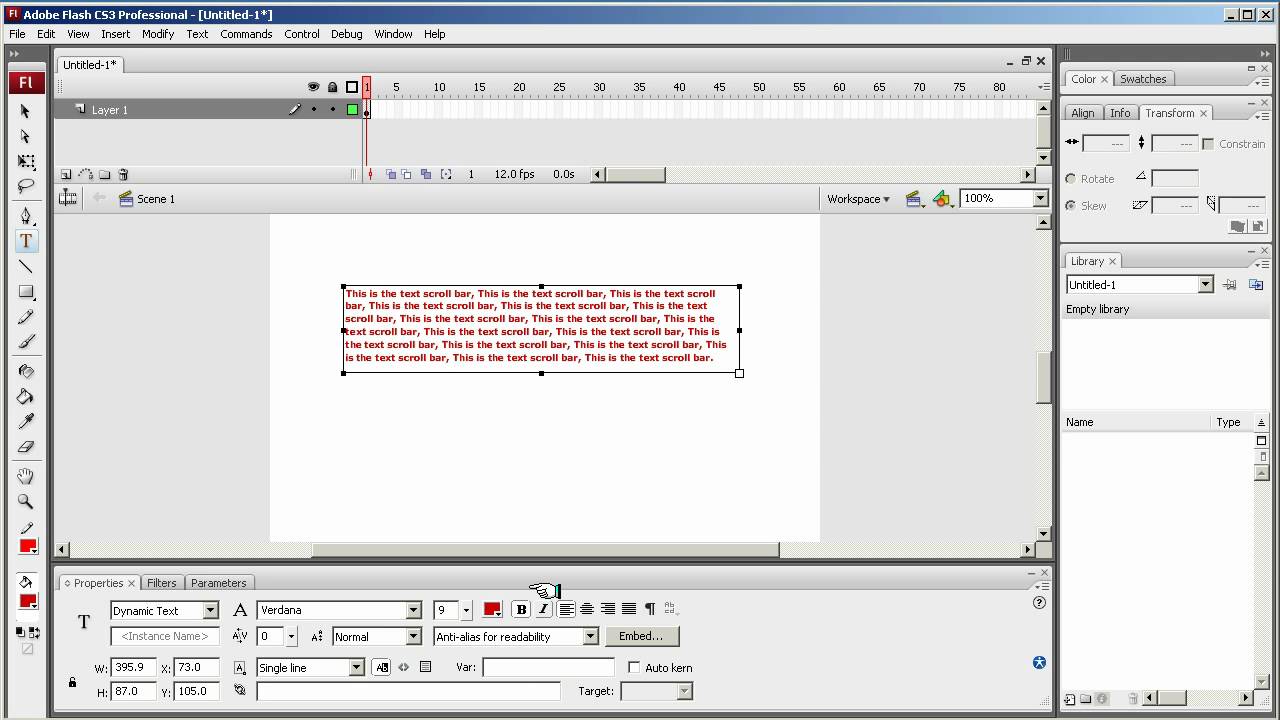This screenshot has height=720, width=1280.
Task: Click the Instance Name input field
Action: pyautogui.click(x=165, y=636)
